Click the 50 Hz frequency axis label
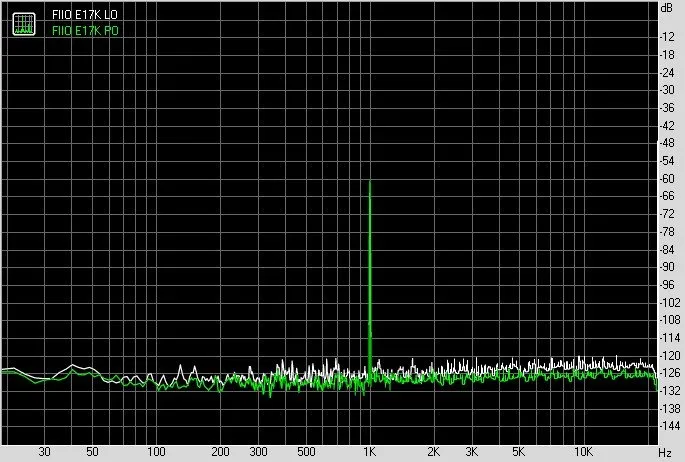The width and height of the screenshot is (685, 462). click(92, 452)
